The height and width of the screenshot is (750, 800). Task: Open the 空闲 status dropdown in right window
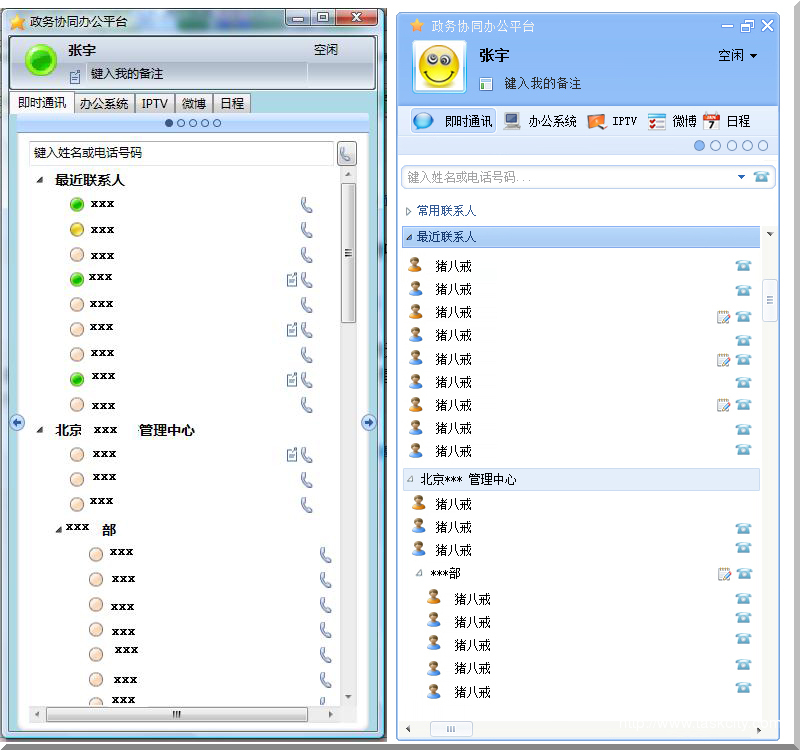pos(738,56)
